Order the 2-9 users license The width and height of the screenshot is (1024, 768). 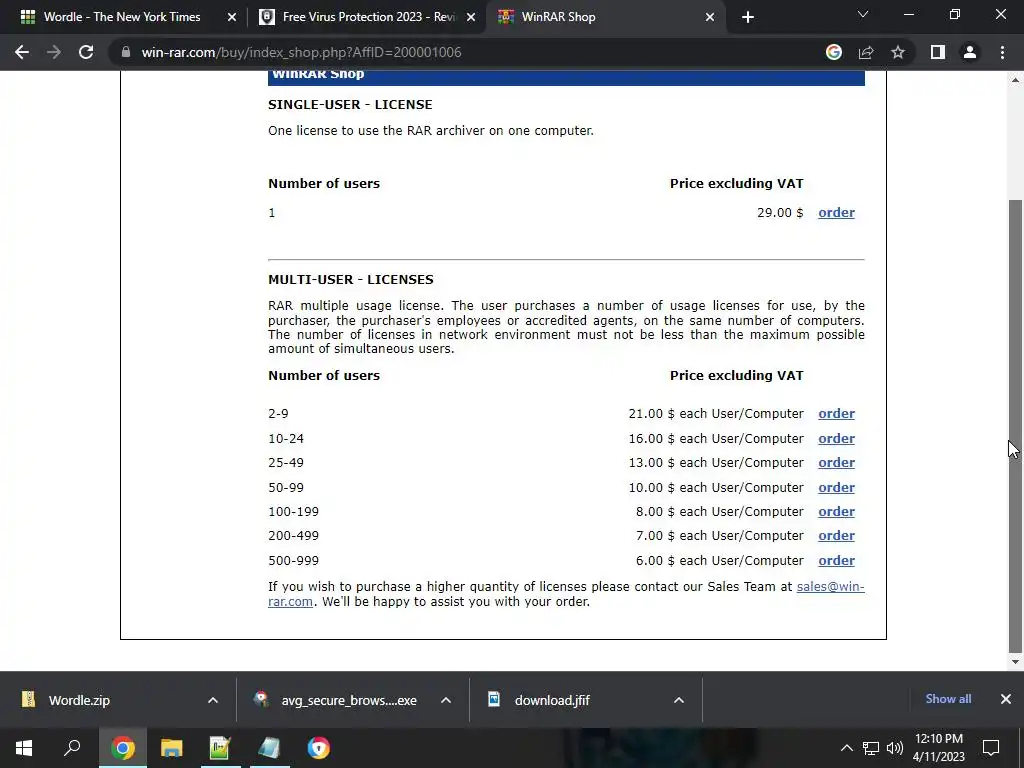(x=836, y=413)
